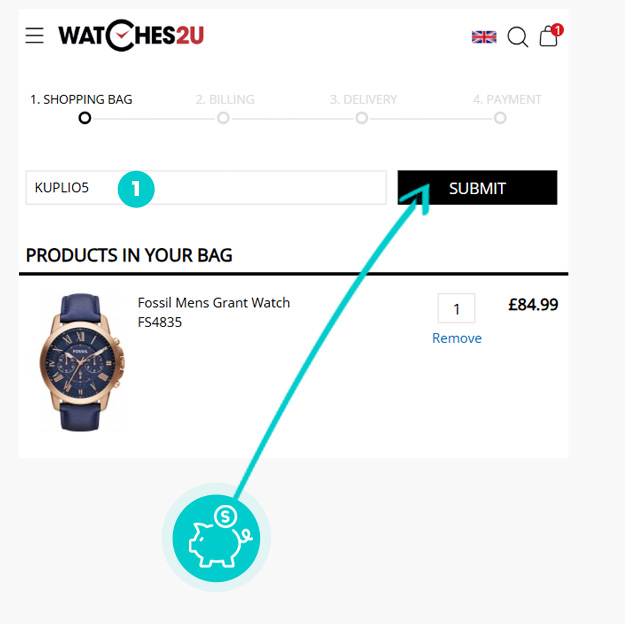This screenshot has height=624, width=625.
Task: Open the hamburger menu
Action: [x=34, y=35]
